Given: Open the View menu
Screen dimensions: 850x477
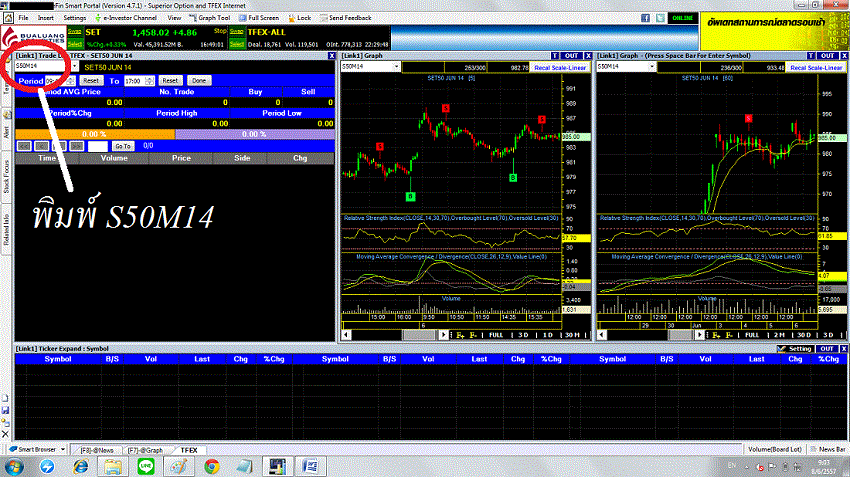Looking at the screenshot, I should pos(174,18).
